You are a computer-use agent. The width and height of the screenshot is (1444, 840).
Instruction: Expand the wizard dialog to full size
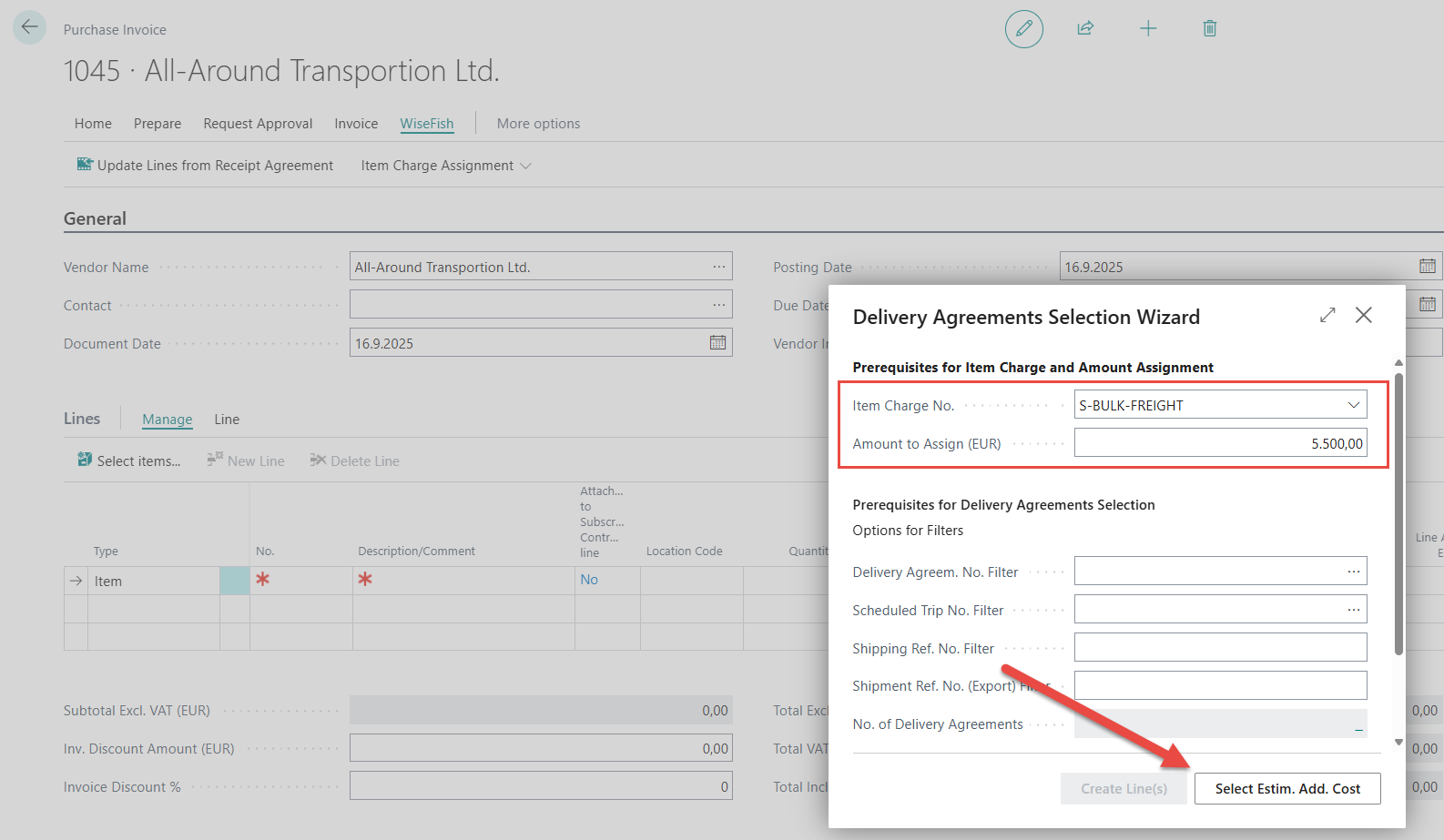coord(1327,315)
